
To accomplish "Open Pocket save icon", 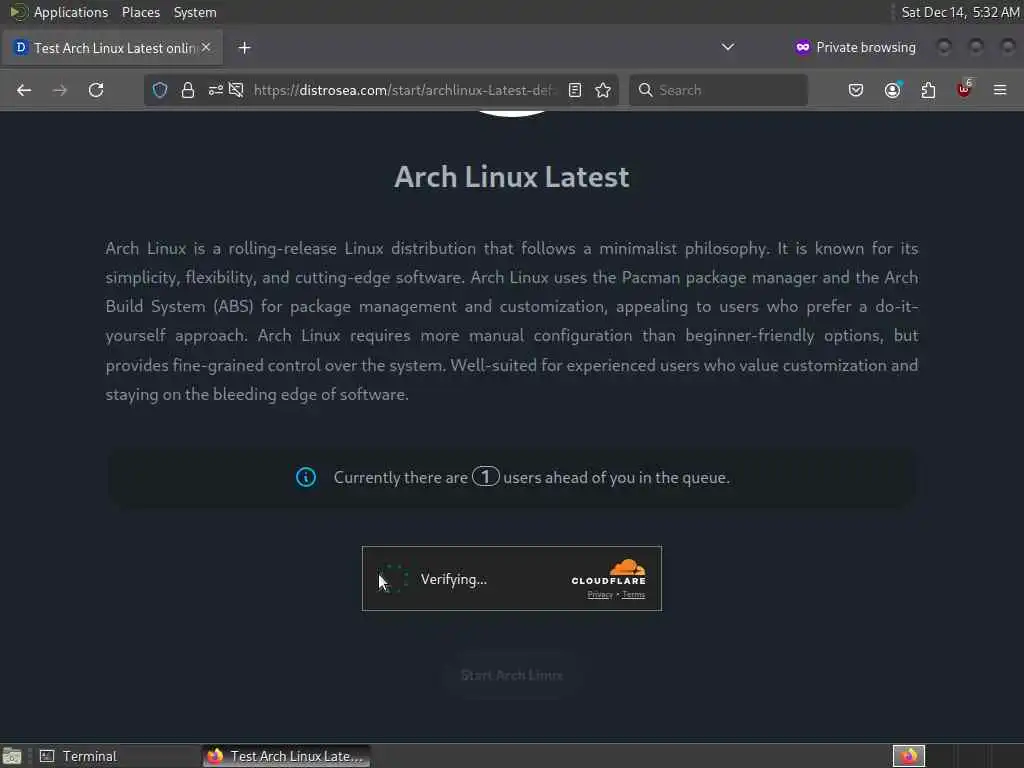I will tap(856, 90).
